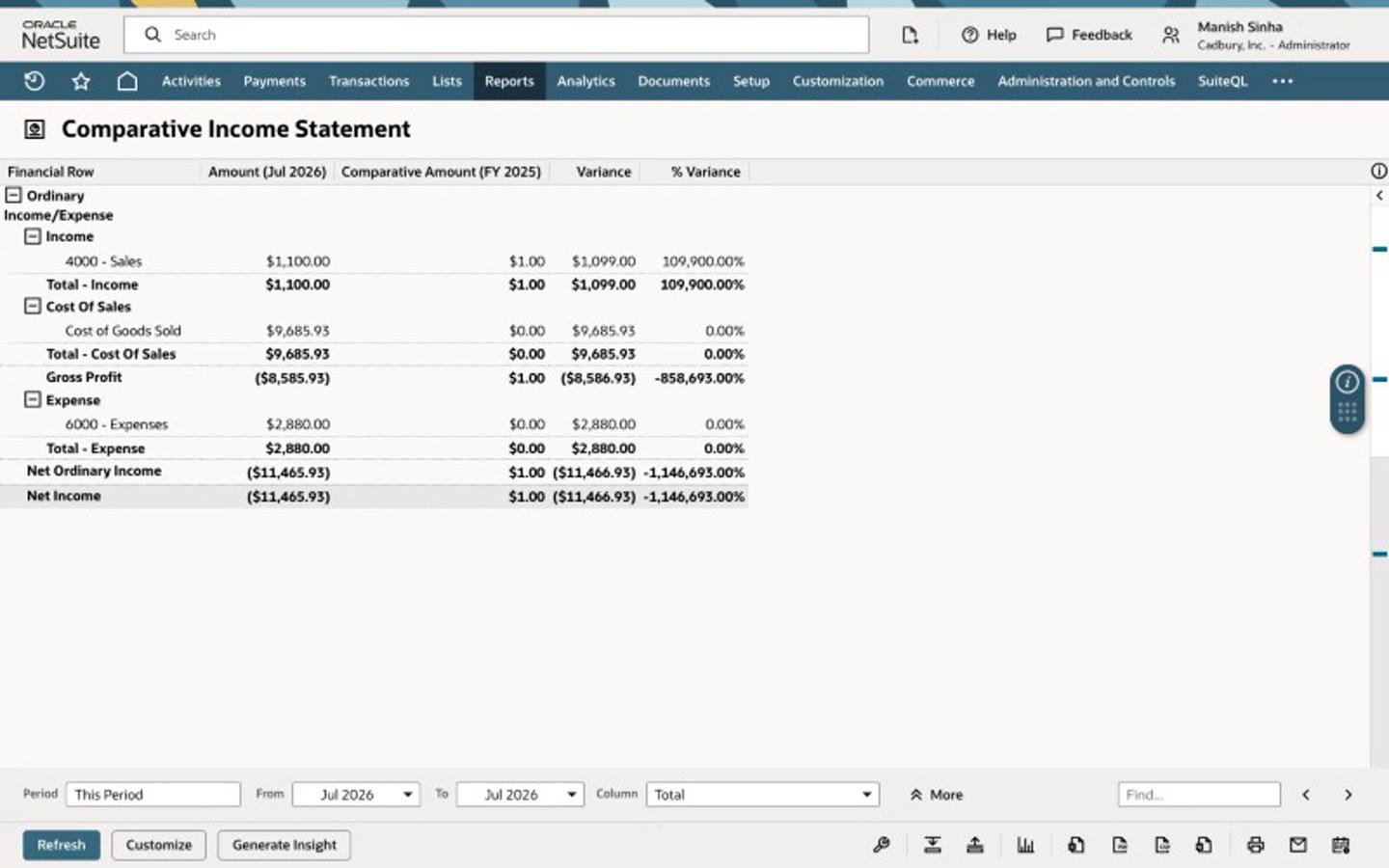
Task: Click the search magnifier icon
Action: tap(152, 35)
